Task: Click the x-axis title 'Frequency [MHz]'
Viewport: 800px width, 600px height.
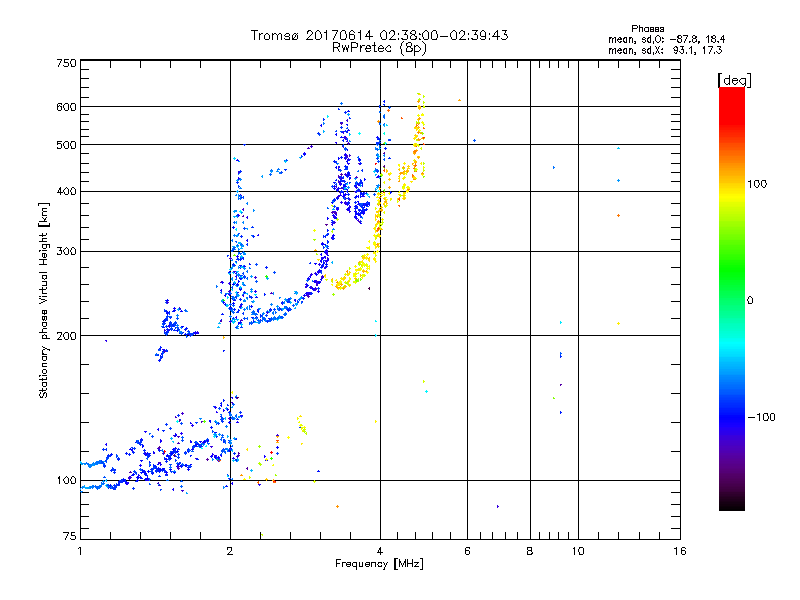Action: [x=379, y=564]
